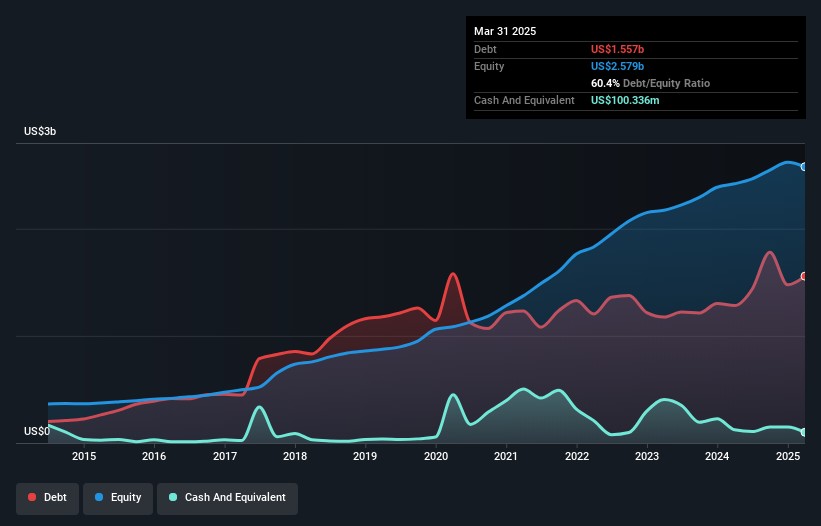Toggle the Cash And Equivalent legend item
821x526 pixels.
click(226, 497)
